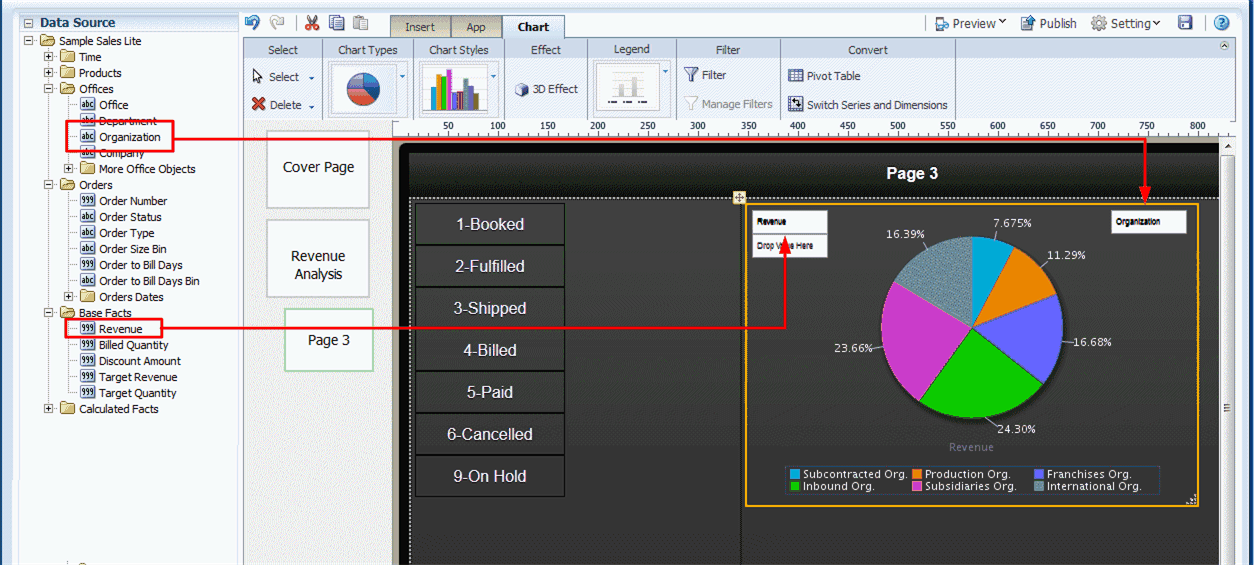Click the Save floppy disk icon
Screen dimensions: 1254x565
point(1185,23)
